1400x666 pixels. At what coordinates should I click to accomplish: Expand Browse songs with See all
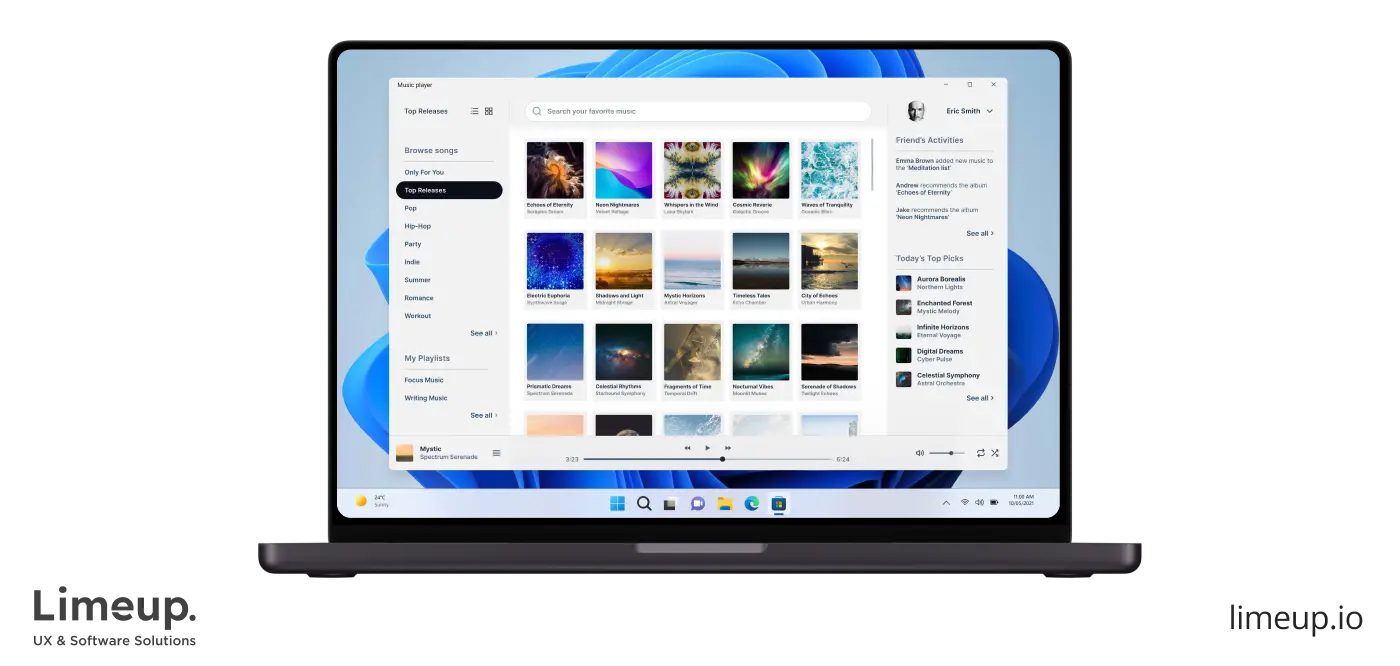(483, 333)
